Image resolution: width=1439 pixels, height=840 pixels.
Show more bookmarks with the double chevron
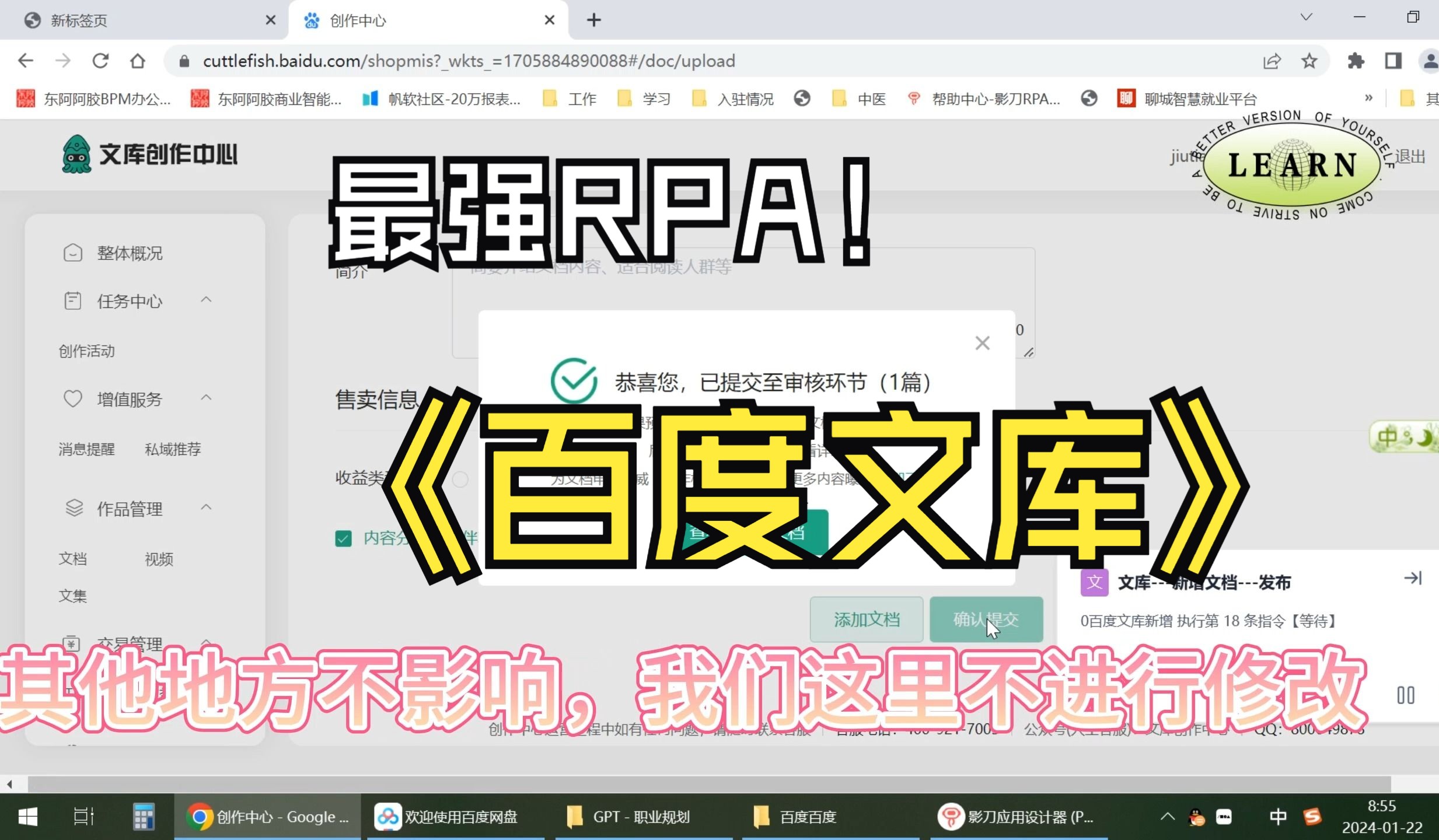pos(1368,98)
